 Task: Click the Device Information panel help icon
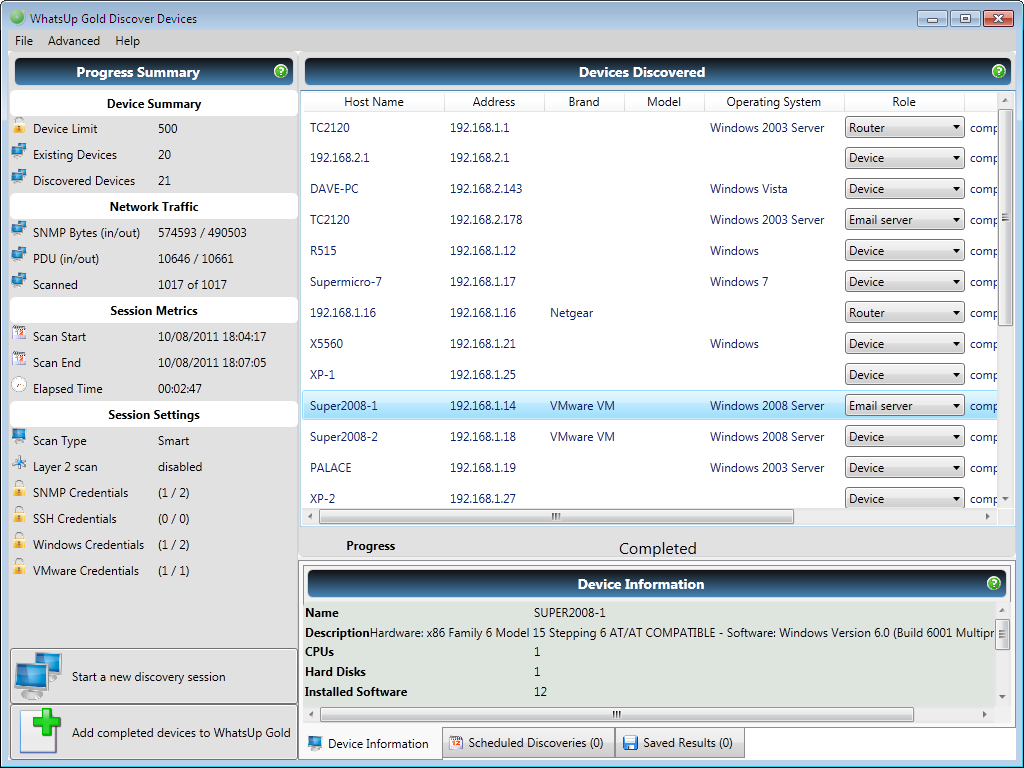(993, 583)
